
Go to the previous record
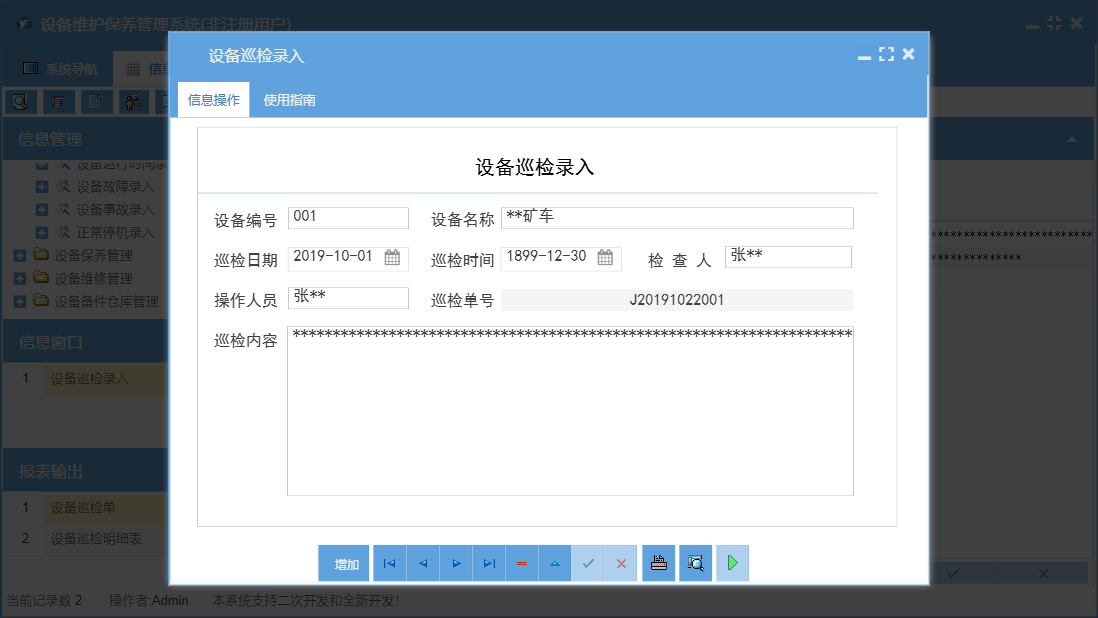[x=422, y=563]
